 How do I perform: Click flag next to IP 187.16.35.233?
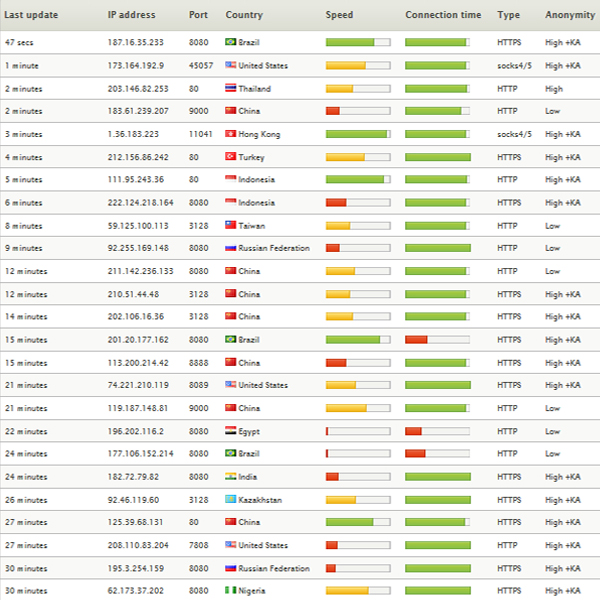coord(231,42)
